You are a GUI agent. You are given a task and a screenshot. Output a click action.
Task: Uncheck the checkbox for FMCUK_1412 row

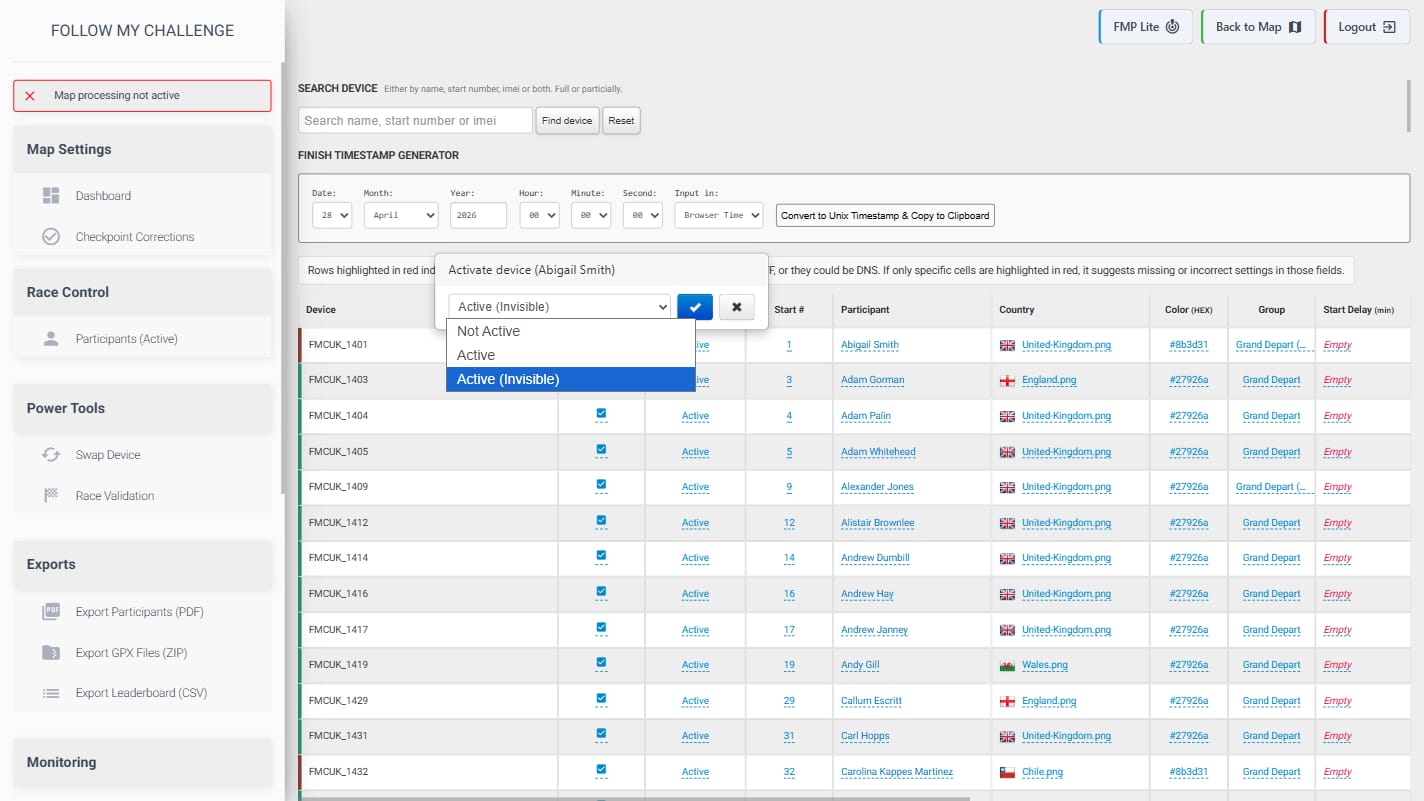coord(601,520)
